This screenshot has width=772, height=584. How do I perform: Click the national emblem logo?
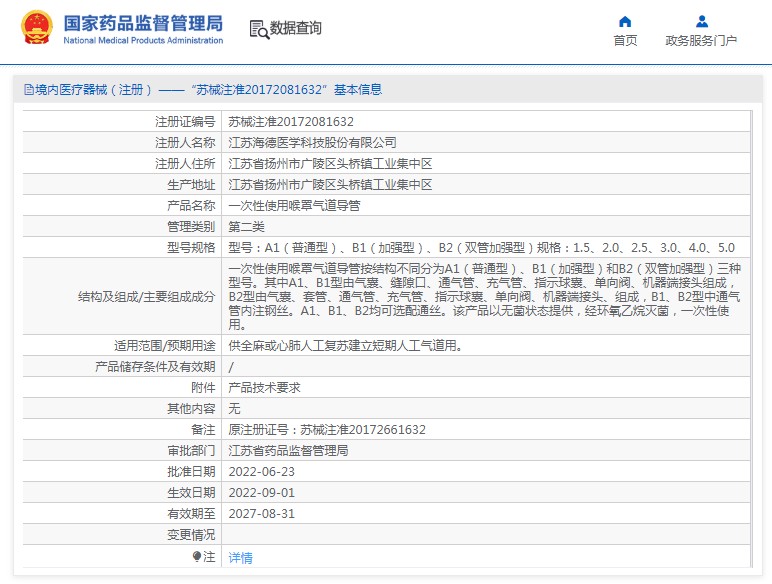pos(36,28)
